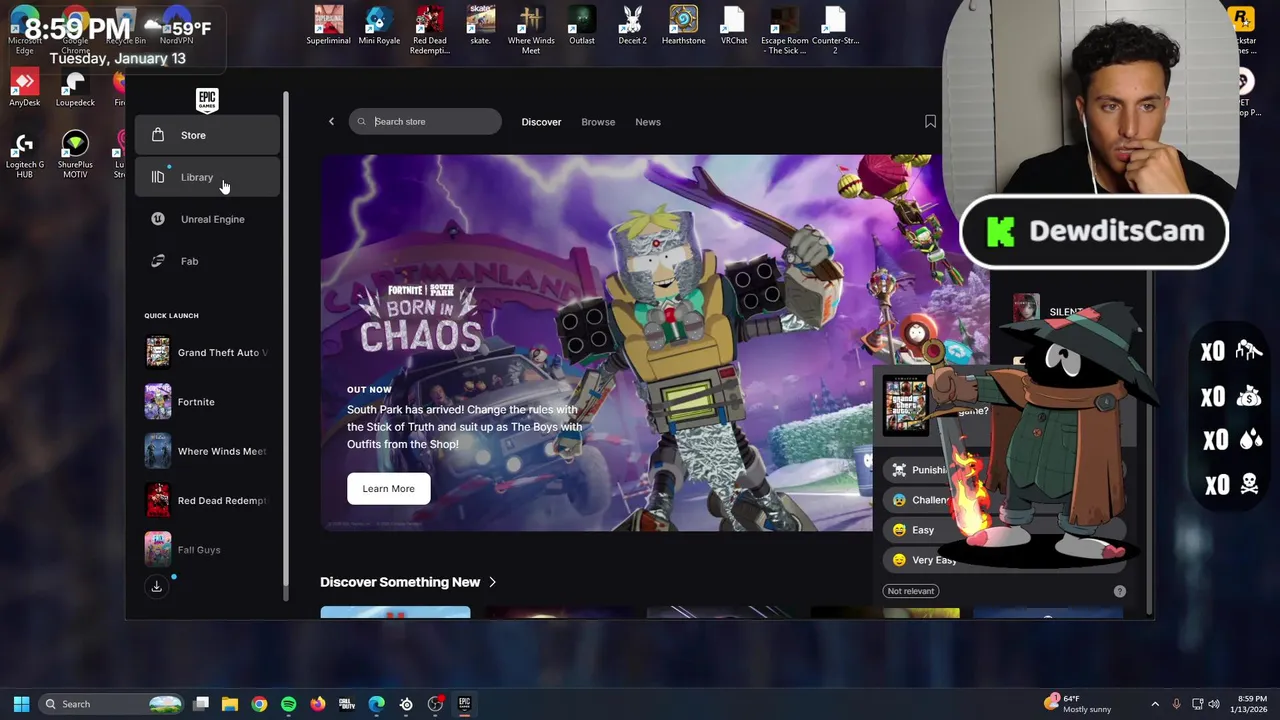
Task: Launch Grand Theft Auto V from Quick Launch
Action: pyautogui.click(x=207, y=352)
